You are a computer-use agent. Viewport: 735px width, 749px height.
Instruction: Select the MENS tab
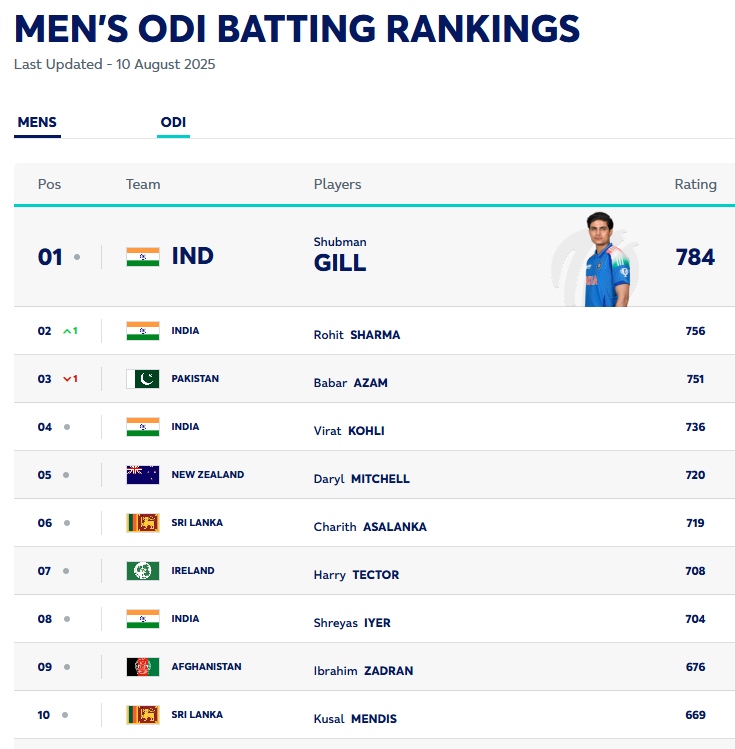coord(37,123)
